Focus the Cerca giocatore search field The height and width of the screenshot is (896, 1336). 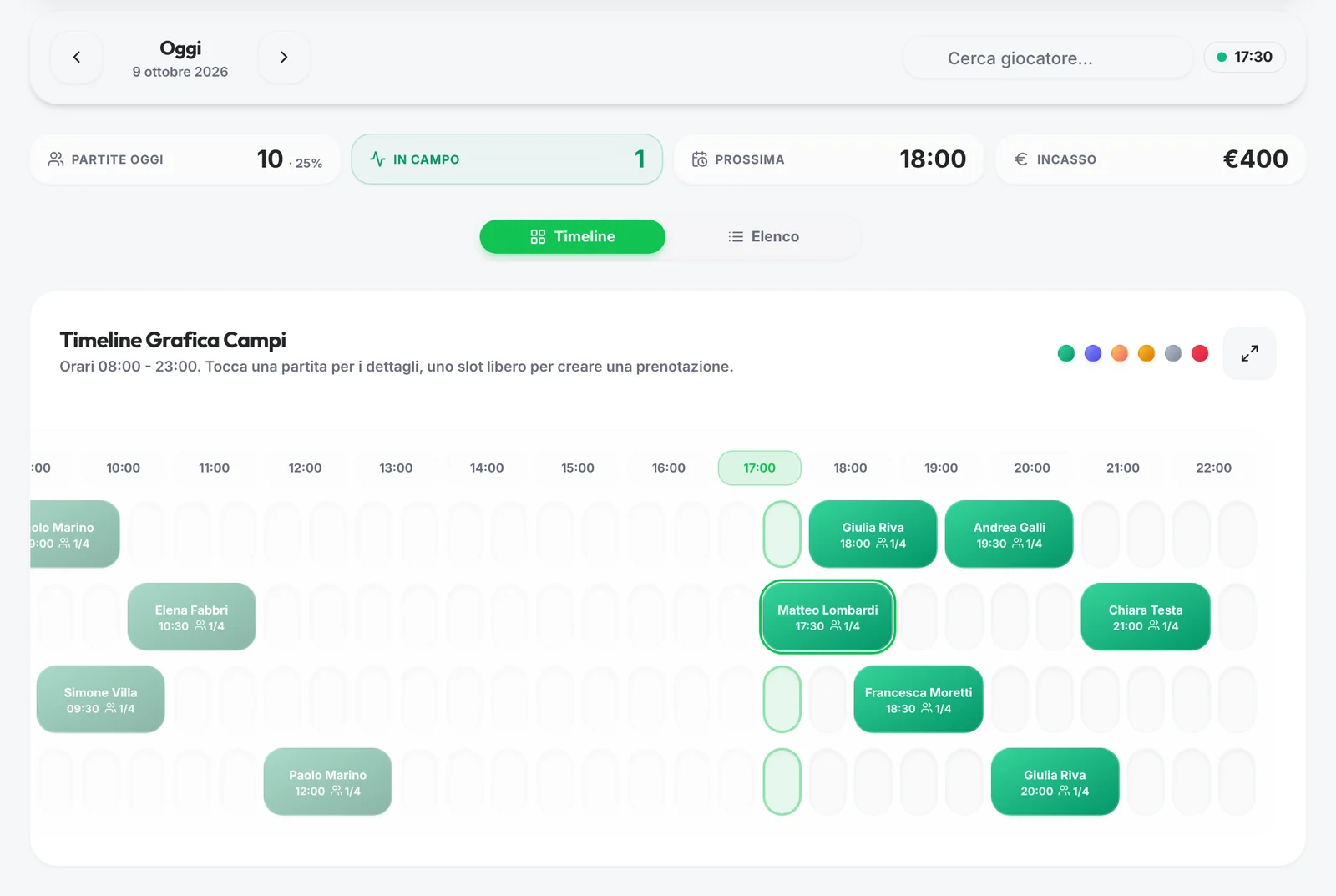point(1048,58)
